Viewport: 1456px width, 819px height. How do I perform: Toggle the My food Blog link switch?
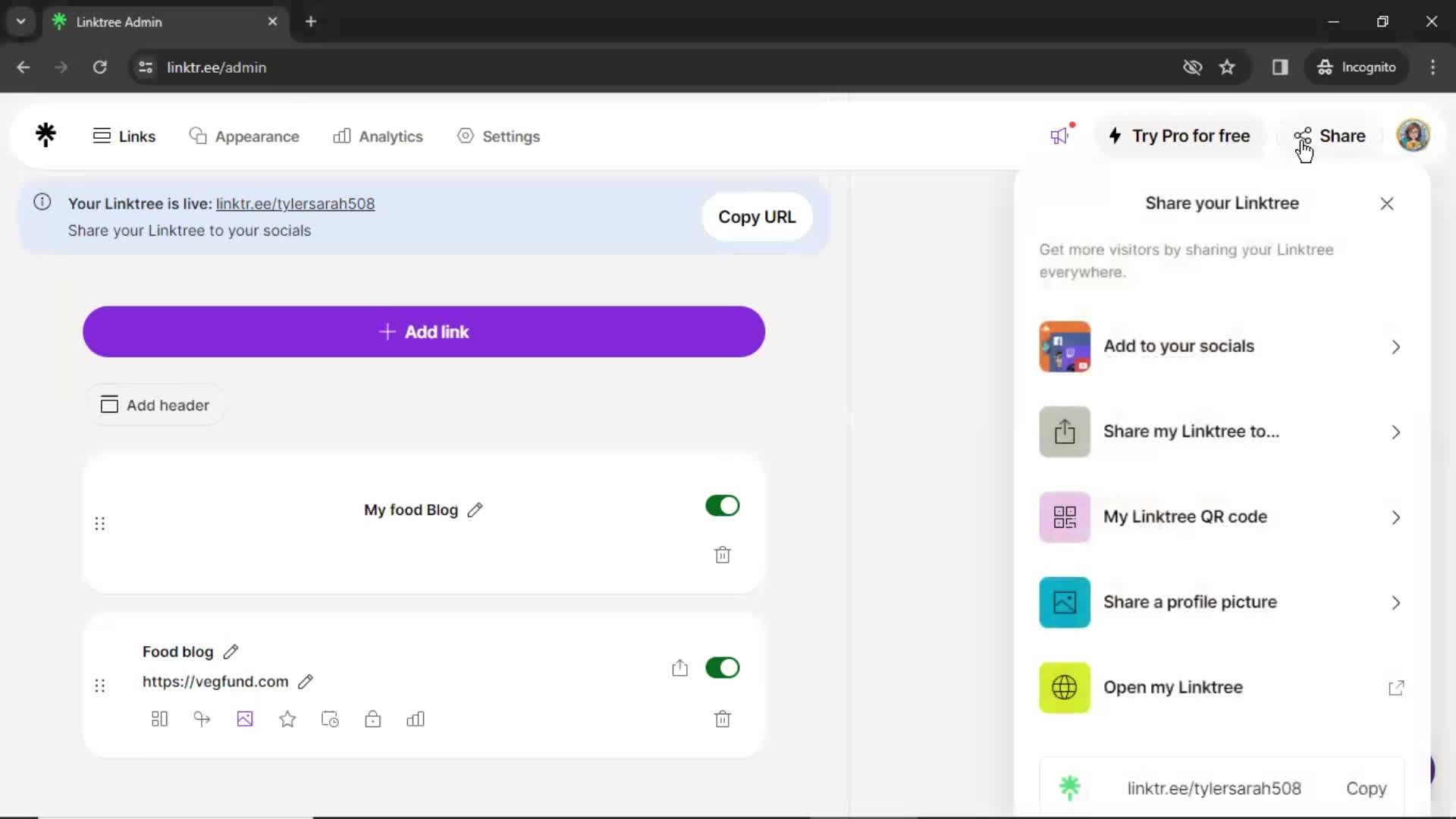point(722,506)
